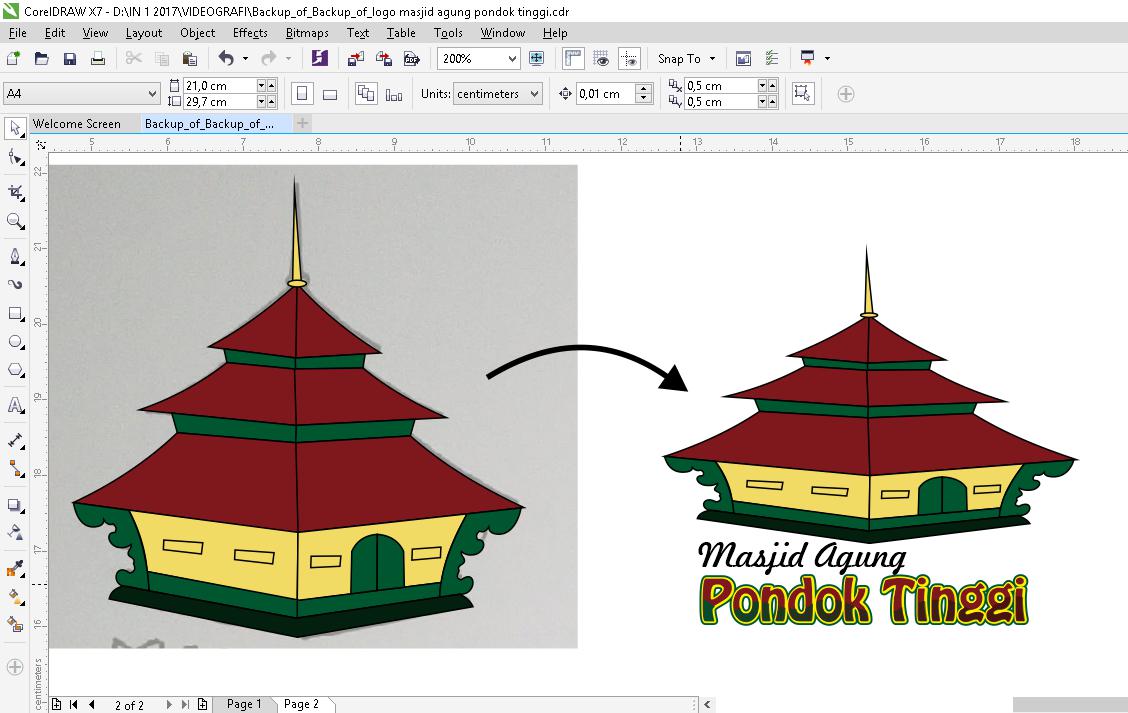Select the Crop tool
The width and height of the screenshot is (1128, 713).
click(15, 192)
